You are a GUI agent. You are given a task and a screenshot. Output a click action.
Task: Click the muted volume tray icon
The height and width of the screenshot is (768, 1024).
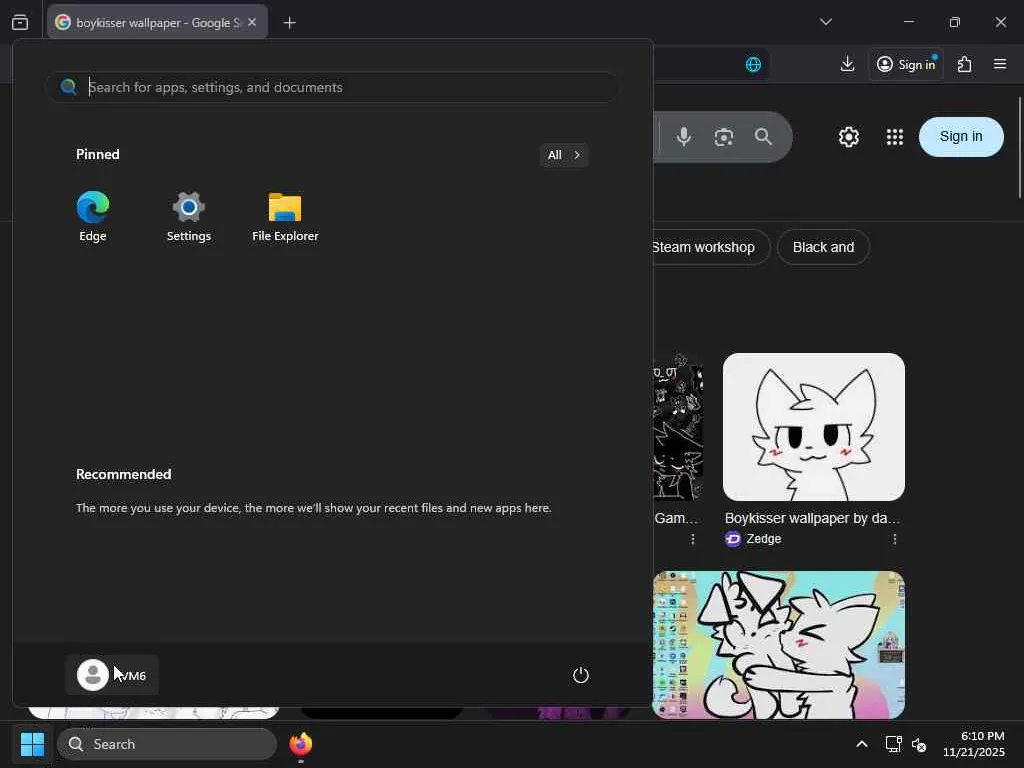[x=919, y=744]
